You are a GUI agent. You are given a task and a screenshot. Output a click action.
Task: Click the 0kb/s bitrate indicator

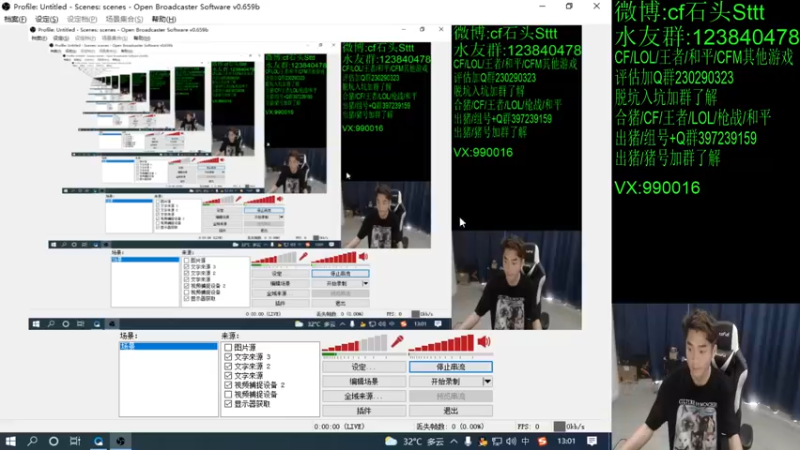[x=569, y=427]
